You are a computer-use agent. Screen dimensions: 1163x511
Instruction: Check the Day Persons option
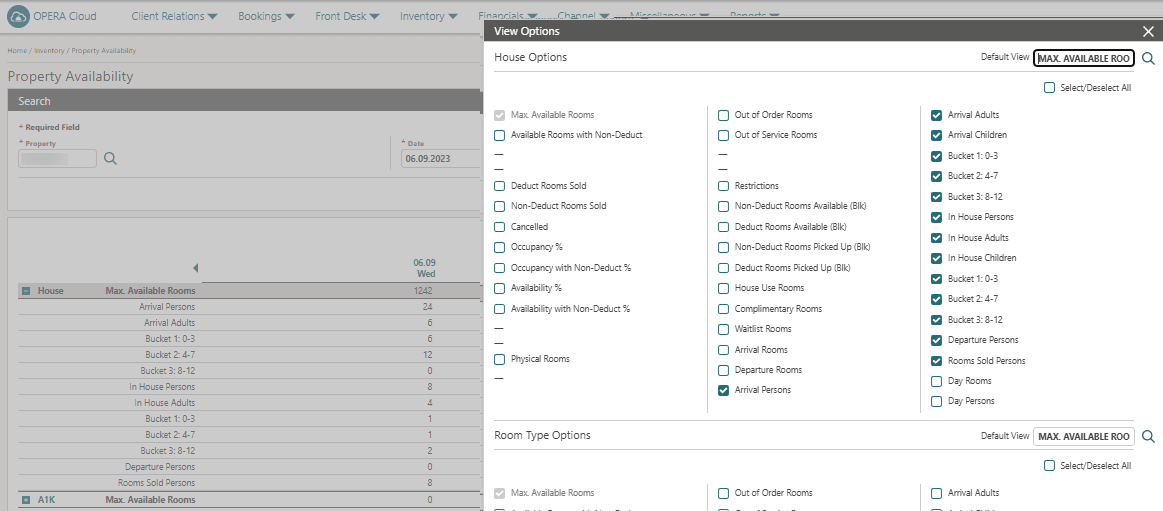(x=937, y=401)
